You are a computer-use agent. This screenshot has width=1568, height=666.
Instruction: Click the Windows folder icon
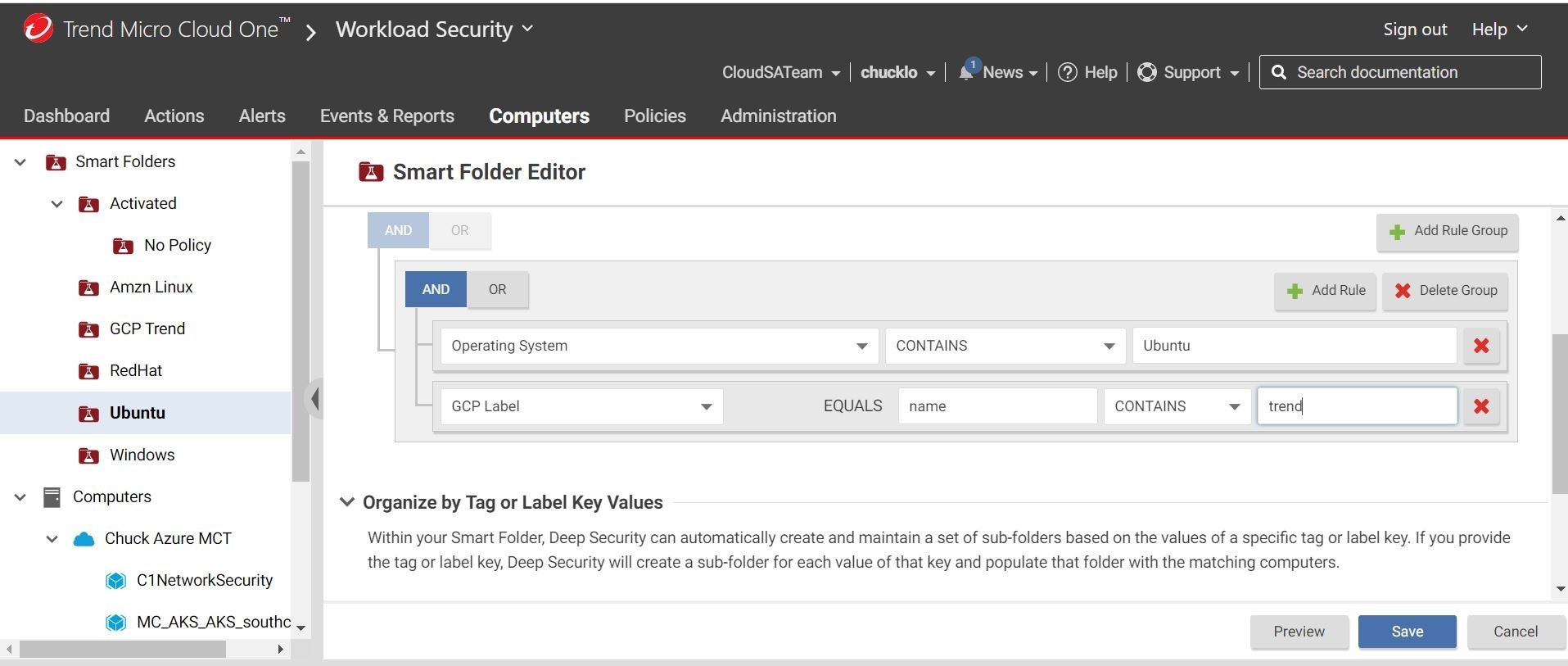click(x=88, y=455)
